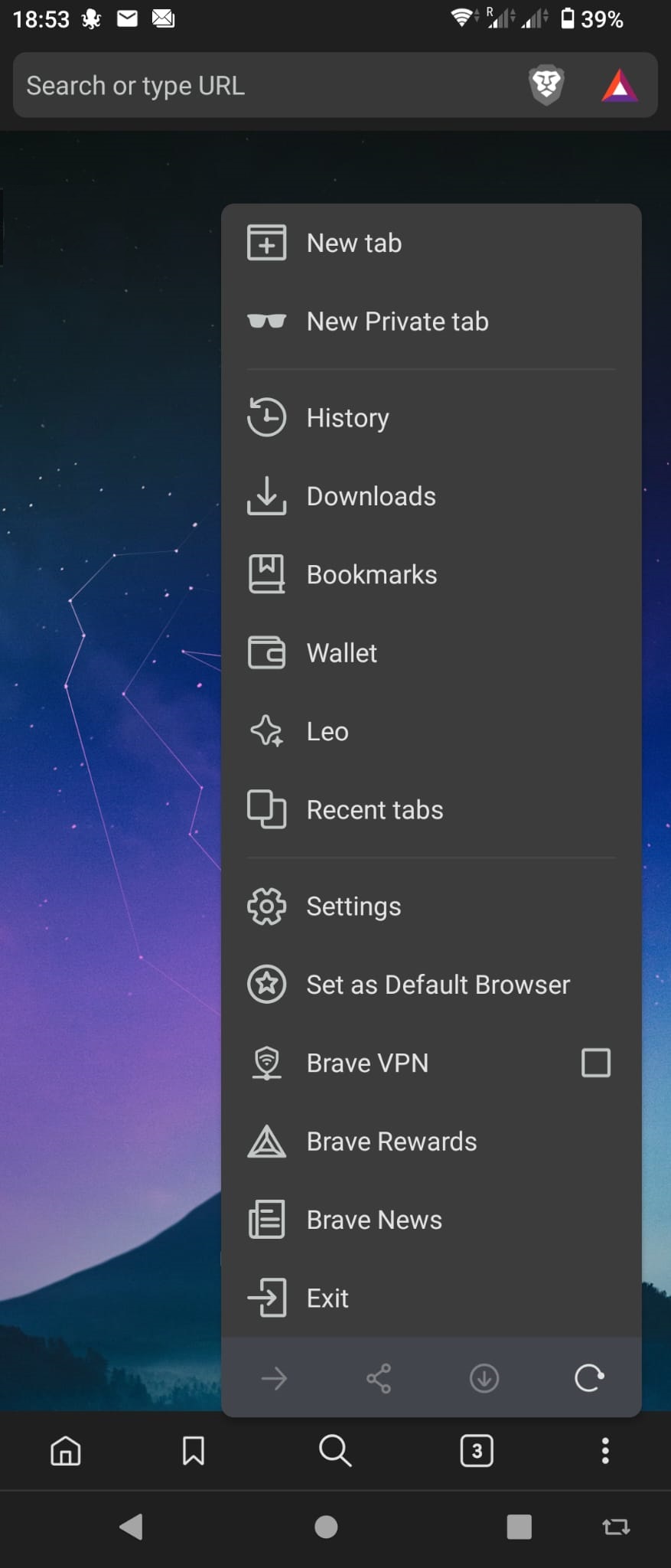This screenshot has height=1568, width=671.
Task: Open browser Settings
Action: pyautogui.click(x=431, y=906)
